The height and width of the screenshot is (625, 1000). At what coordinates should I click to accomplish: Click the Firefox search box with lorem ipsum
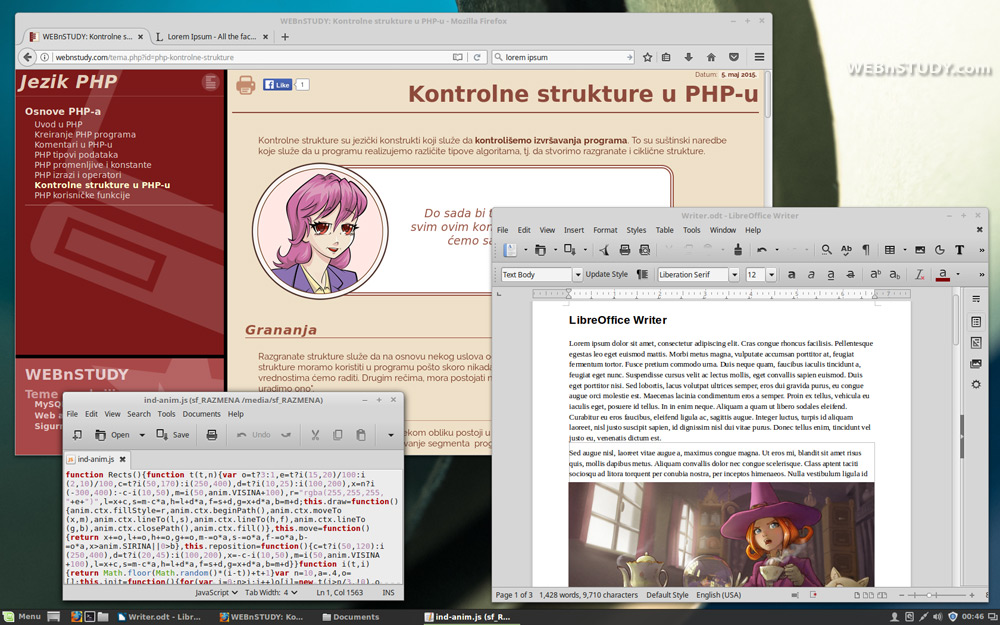(x=562, y=57)
